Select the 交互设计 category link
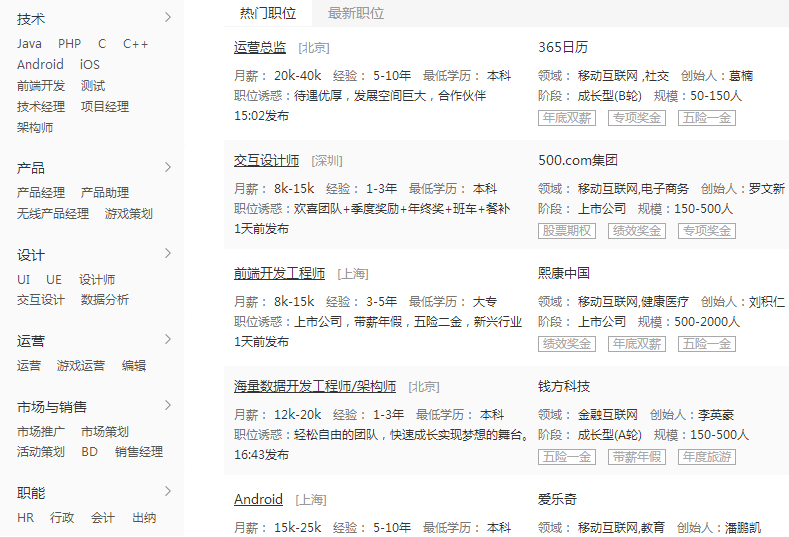 point(41,299)
